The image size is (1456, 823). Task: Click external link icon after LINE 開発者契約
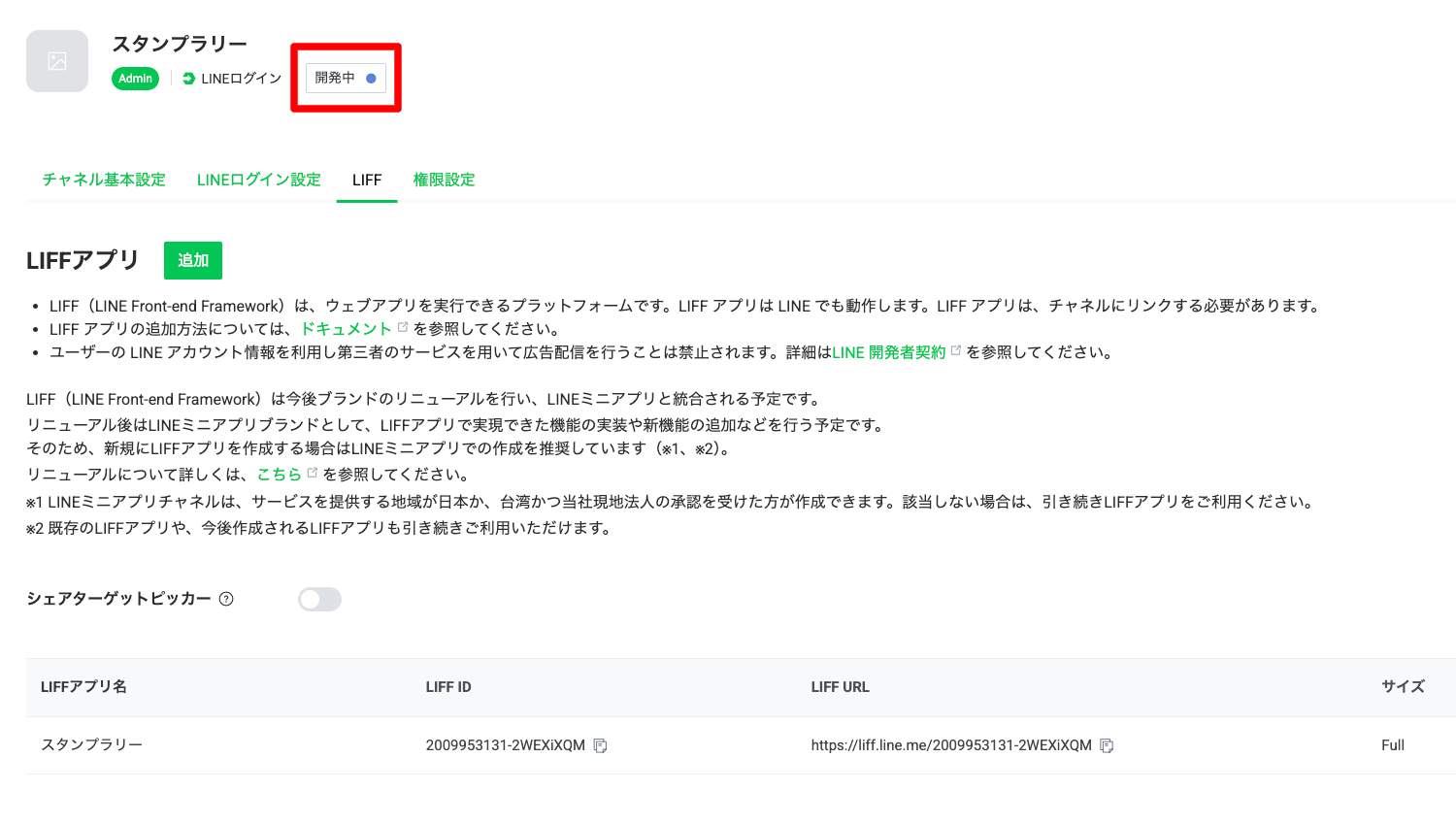click(x=956, y=350)
